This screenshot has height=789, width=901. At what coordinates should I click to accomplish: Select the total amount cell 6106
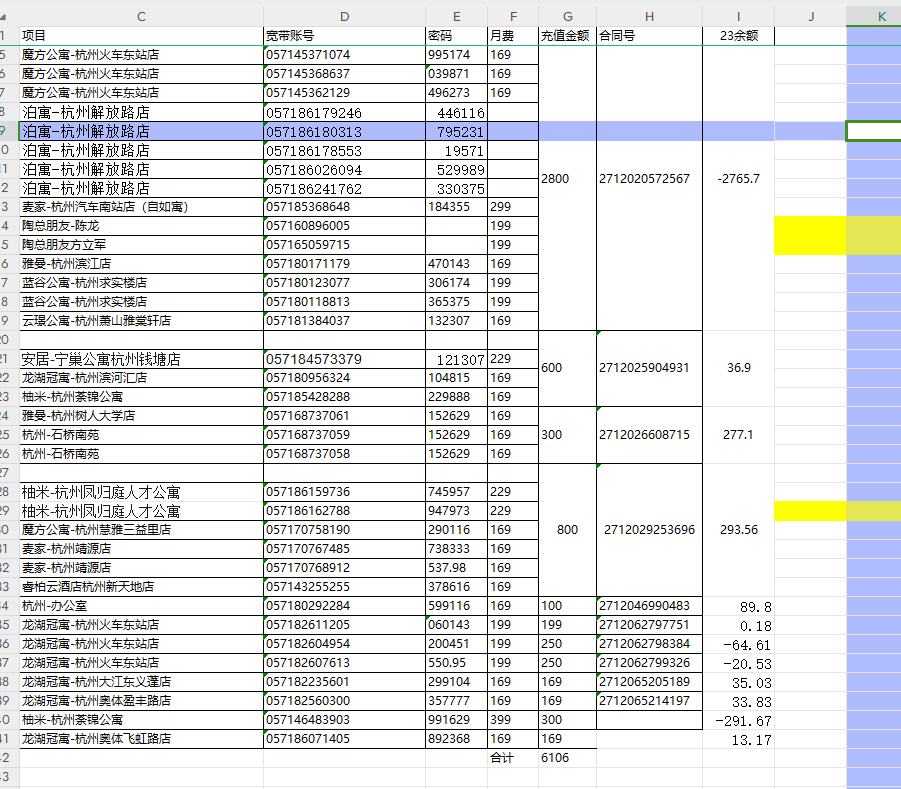tap(567, 758)
